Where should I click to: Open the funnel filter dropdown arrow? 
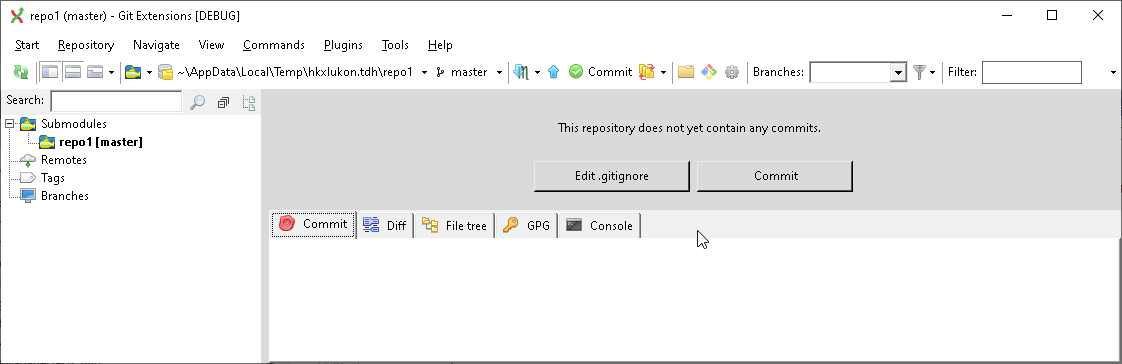click(x=932, y=72)
